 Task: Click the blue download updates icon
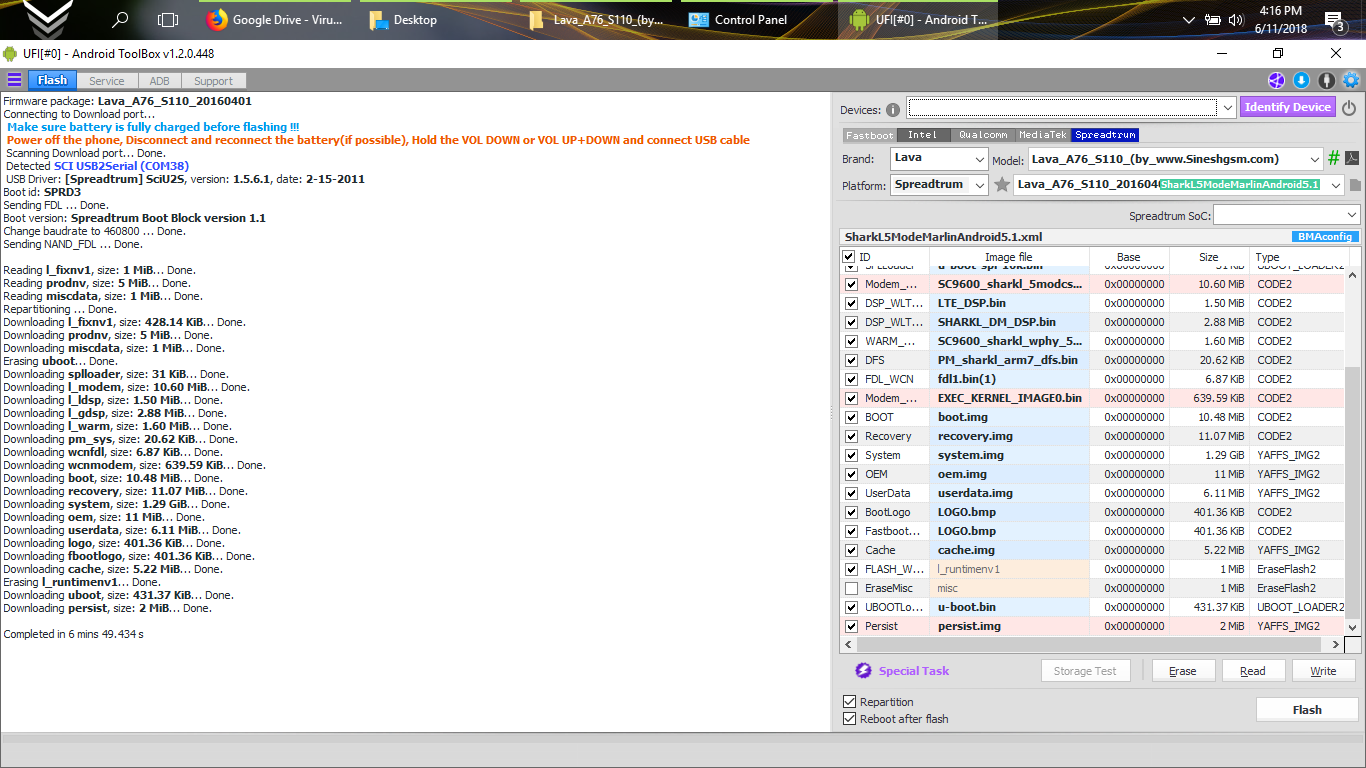[x=1301, y=81]
